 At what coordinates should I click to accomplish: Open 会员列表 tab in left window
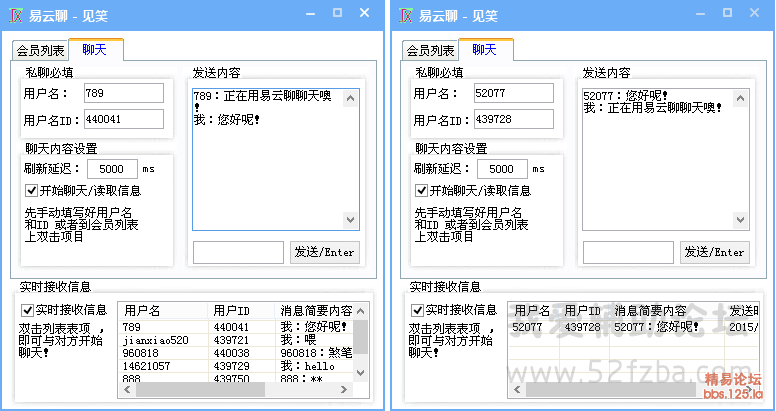tap(40, 50)
